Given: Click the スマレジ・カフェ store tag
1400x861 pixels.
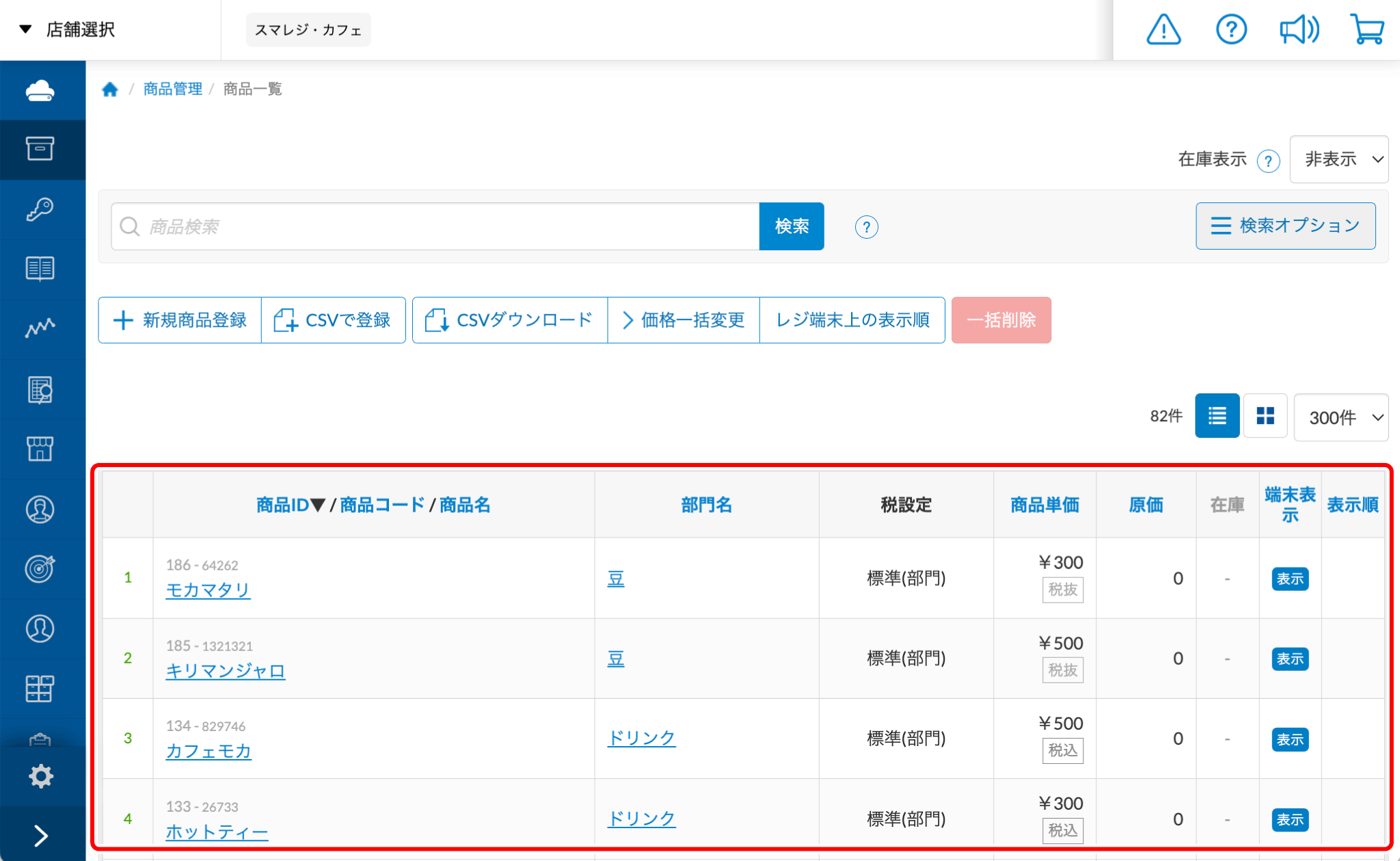Looking at the screenshot, I should 308,30.
